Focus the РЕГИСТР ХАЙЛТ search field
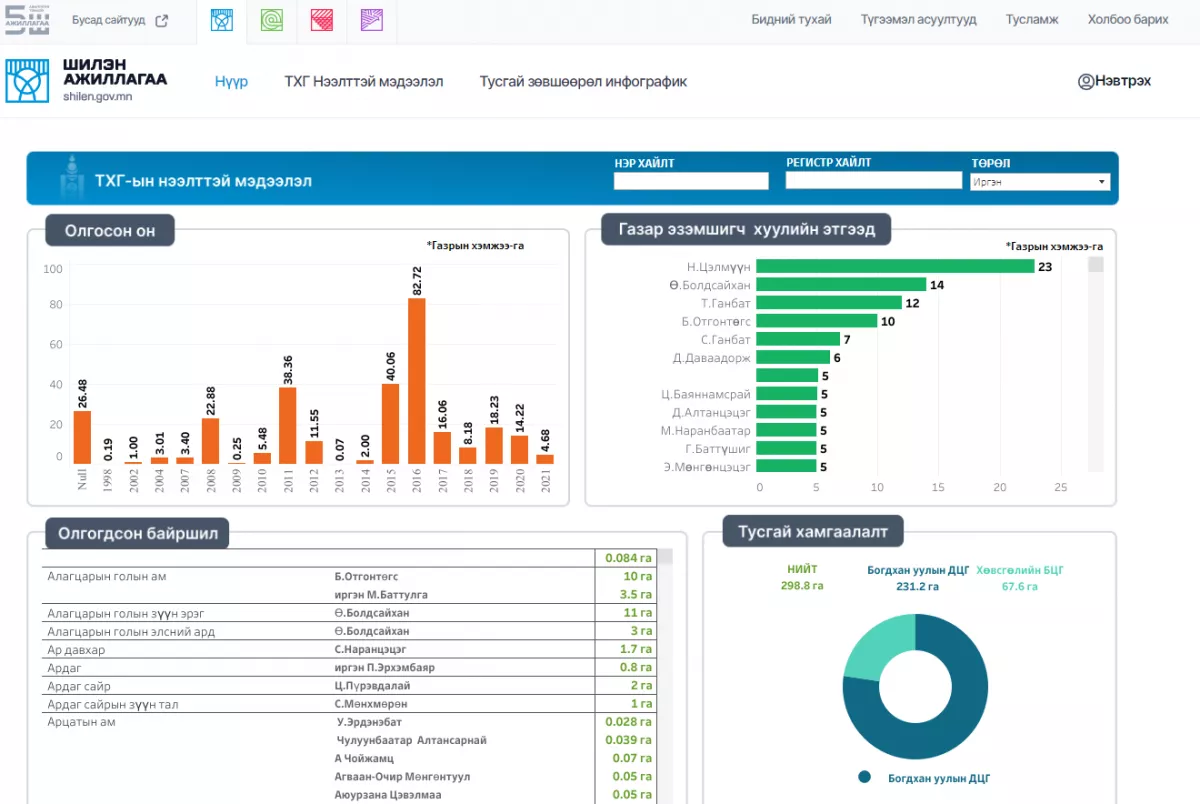The height and width of the screenshot is (804, 1200). [x=874, y=181]
